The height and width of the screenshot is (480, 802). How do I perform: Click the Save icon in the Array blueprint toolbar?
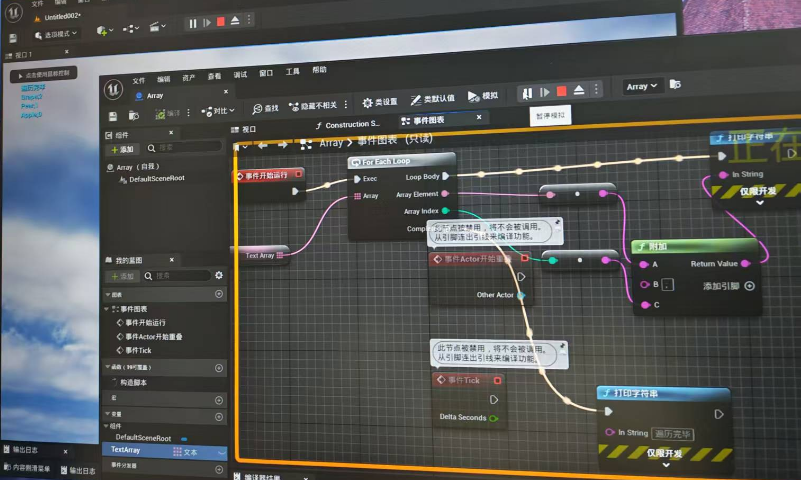[114, 116]
